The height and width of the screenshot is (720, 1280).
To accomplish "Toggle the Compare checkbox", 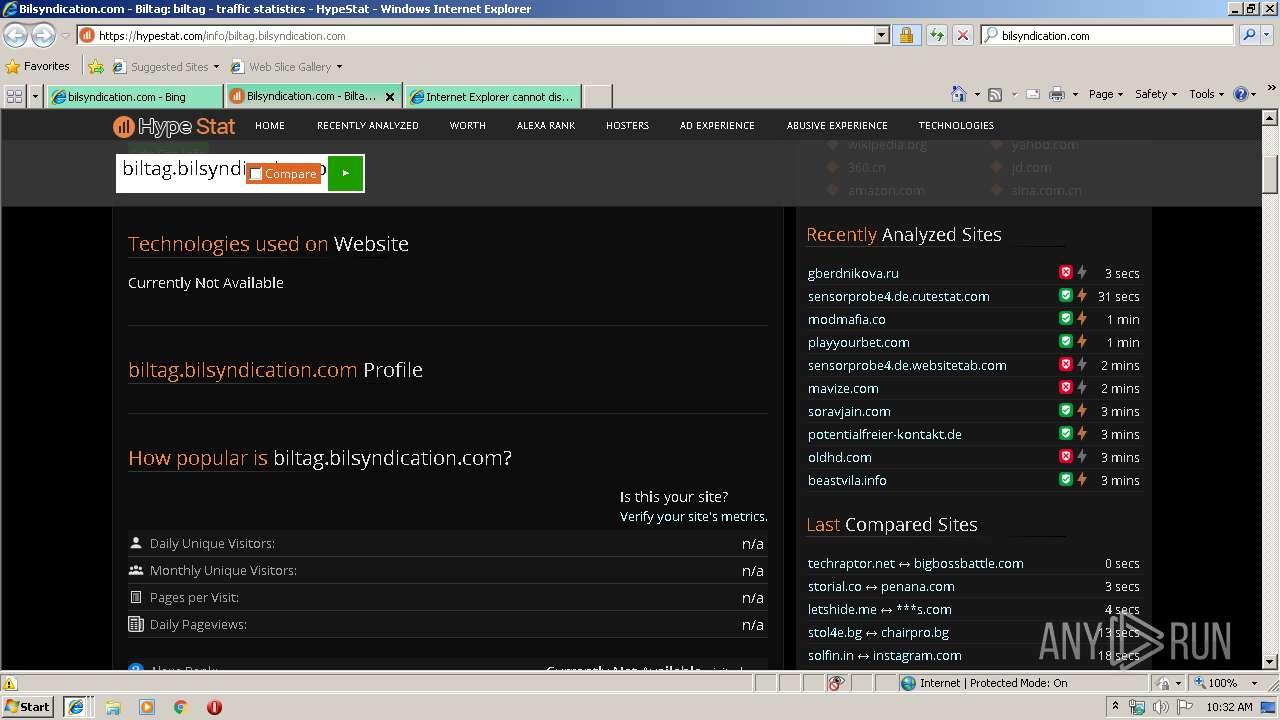I will coord(256,174).
